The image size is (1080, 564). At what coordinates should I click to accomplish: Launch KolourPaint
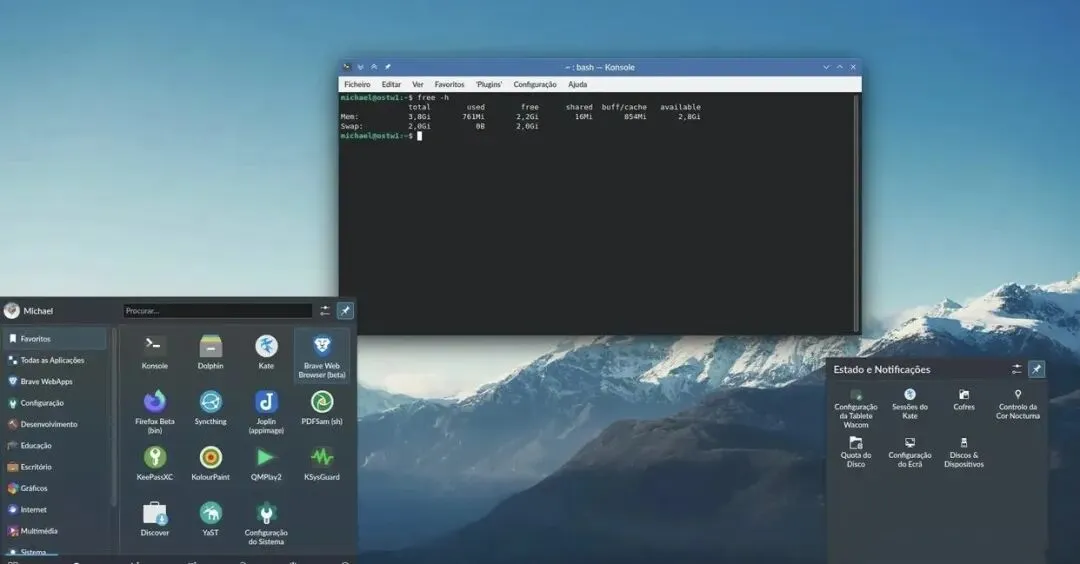click(210, 463)
